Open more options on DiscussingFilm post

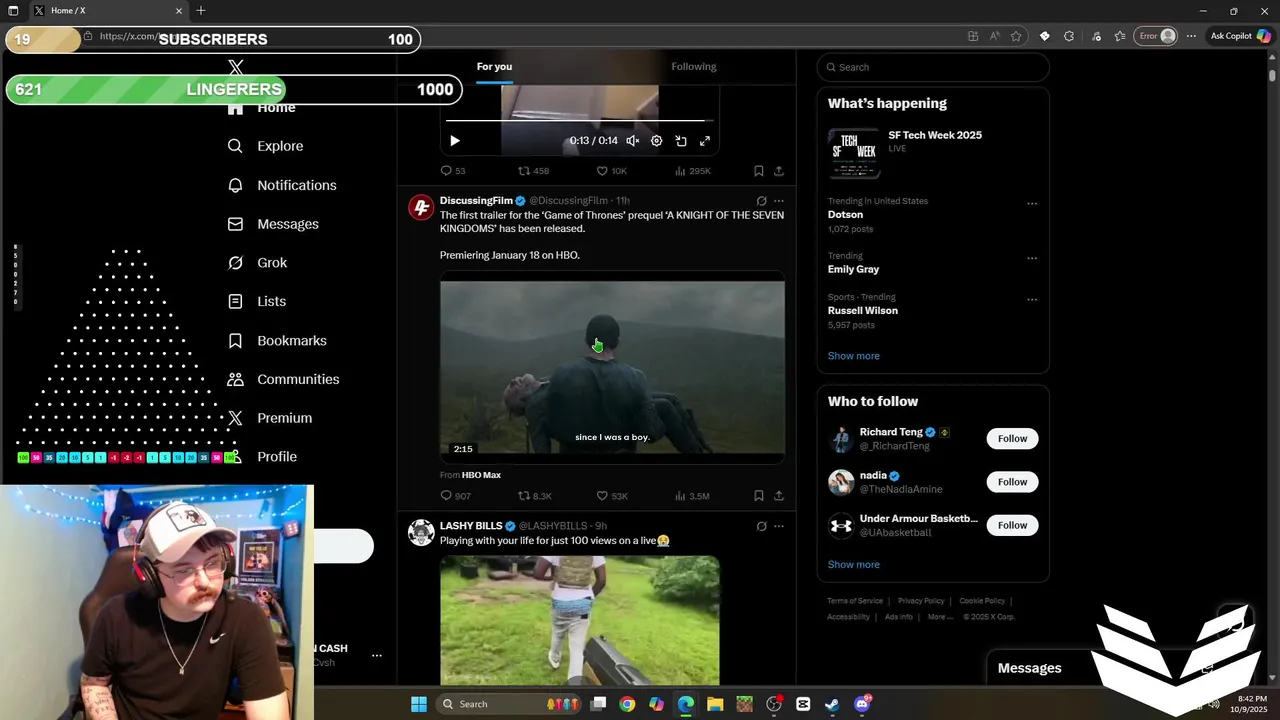pyautogui.click(x=779, y=201)
